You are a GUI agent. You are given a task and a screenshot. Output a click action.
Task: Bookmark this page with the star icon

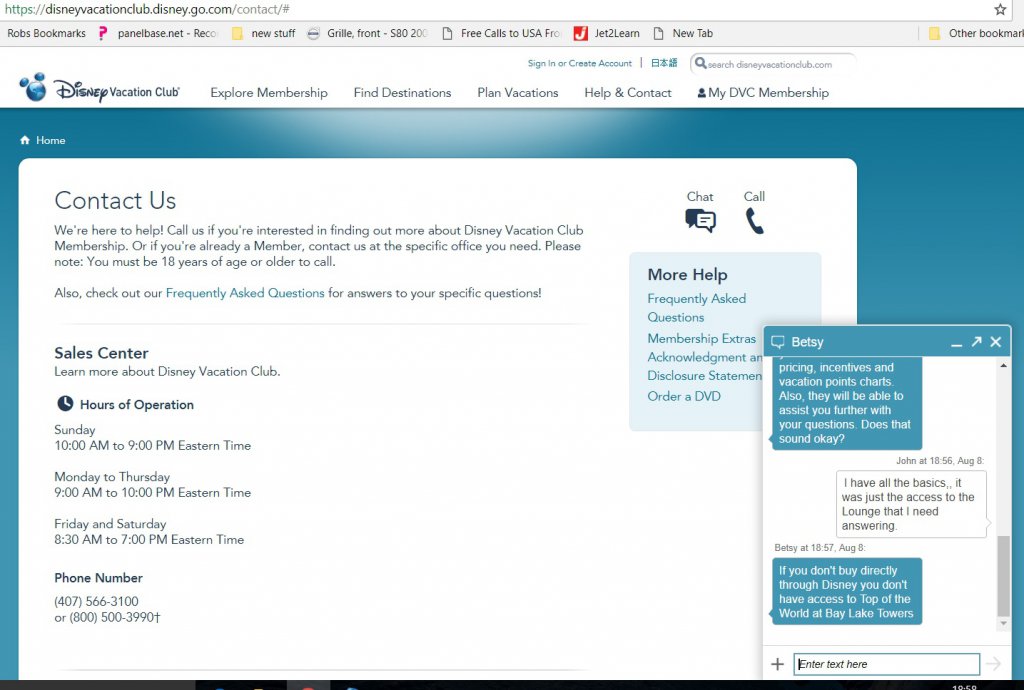pos(1000,9)
